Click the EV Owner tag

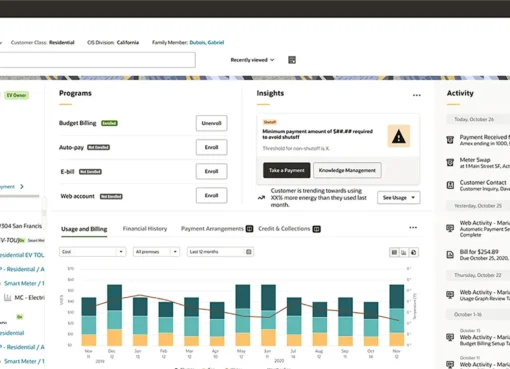click(16, 95)
